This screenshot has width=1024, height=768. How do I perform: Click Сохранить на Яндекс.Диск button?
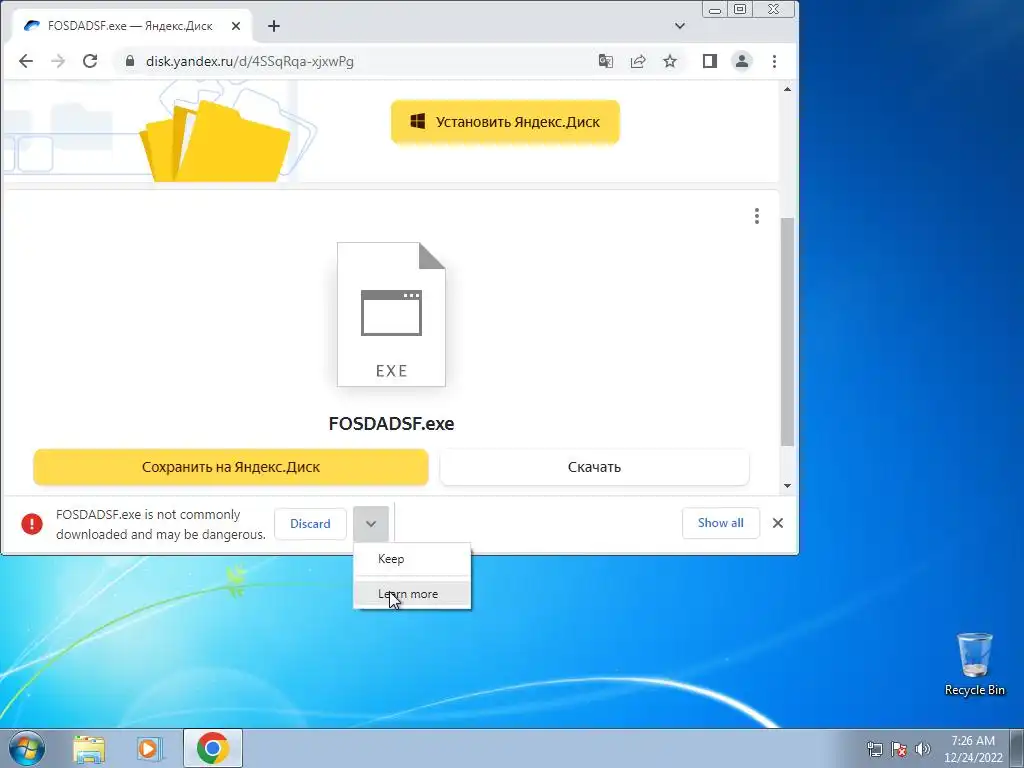231,468
